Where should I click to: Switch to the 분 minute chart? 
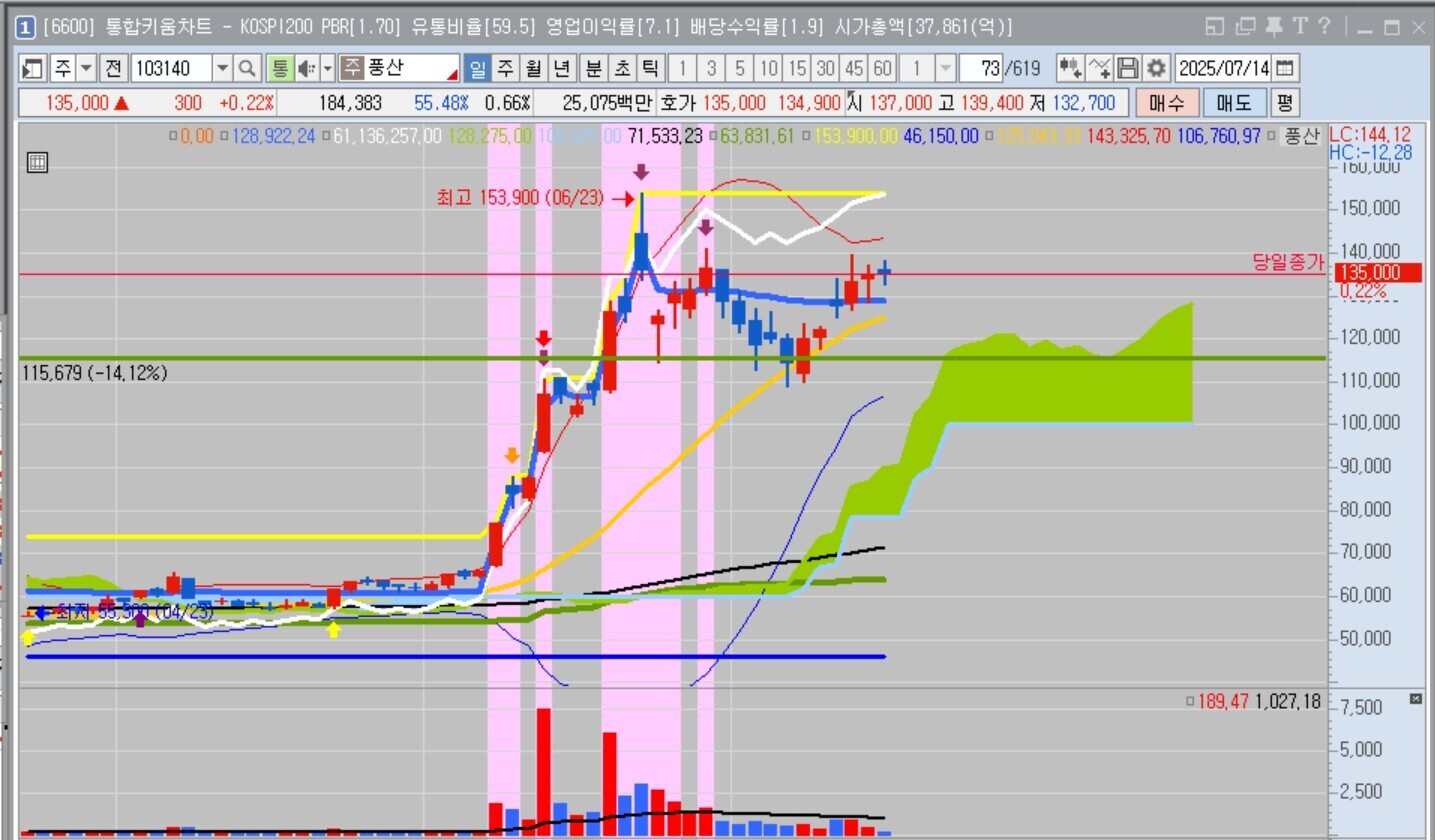tap(594, 68)
